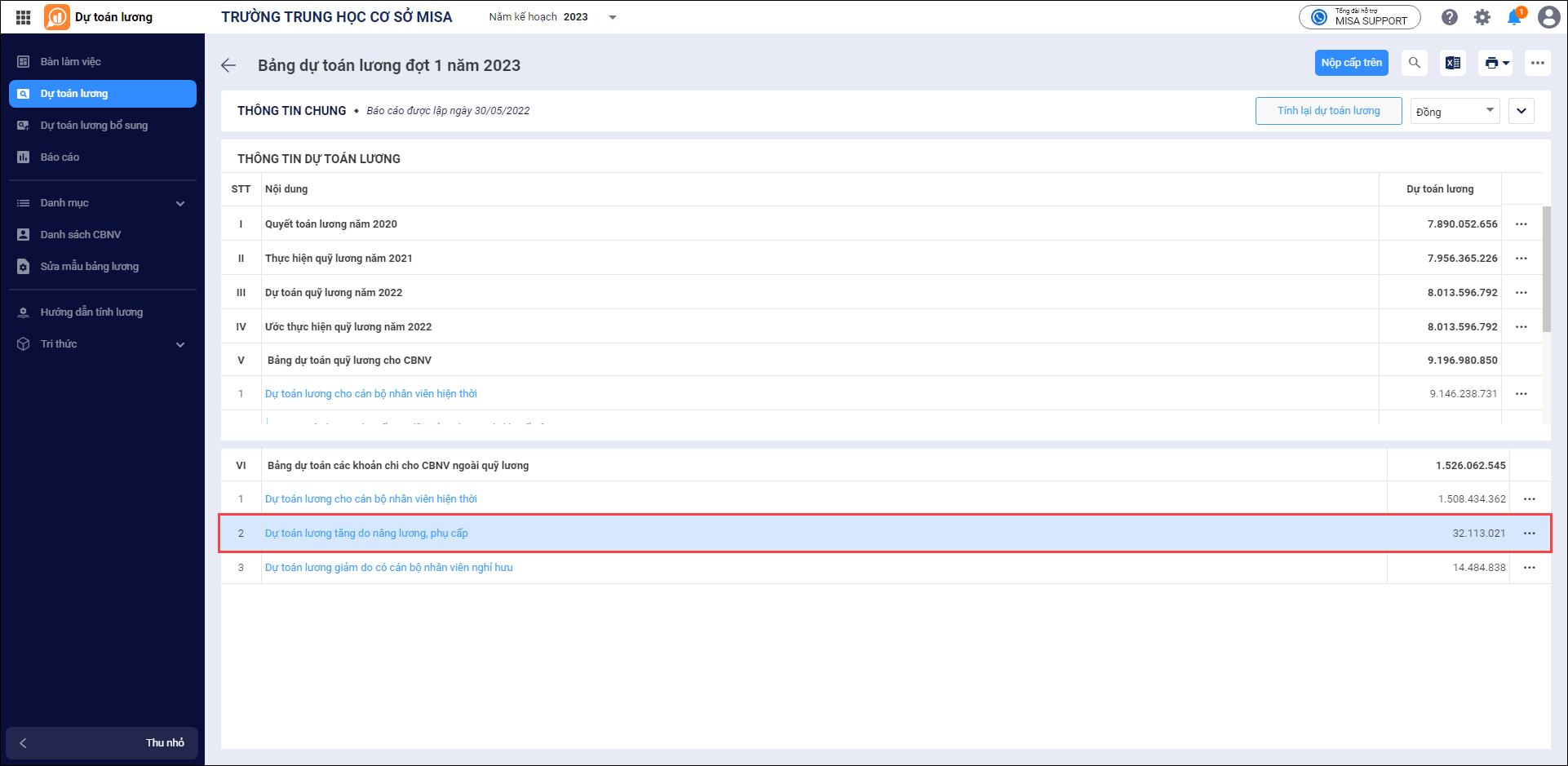Open the header more options ellipsis
The height and width of the screenshot is (766, 1568).
[x=1538, y=63]
